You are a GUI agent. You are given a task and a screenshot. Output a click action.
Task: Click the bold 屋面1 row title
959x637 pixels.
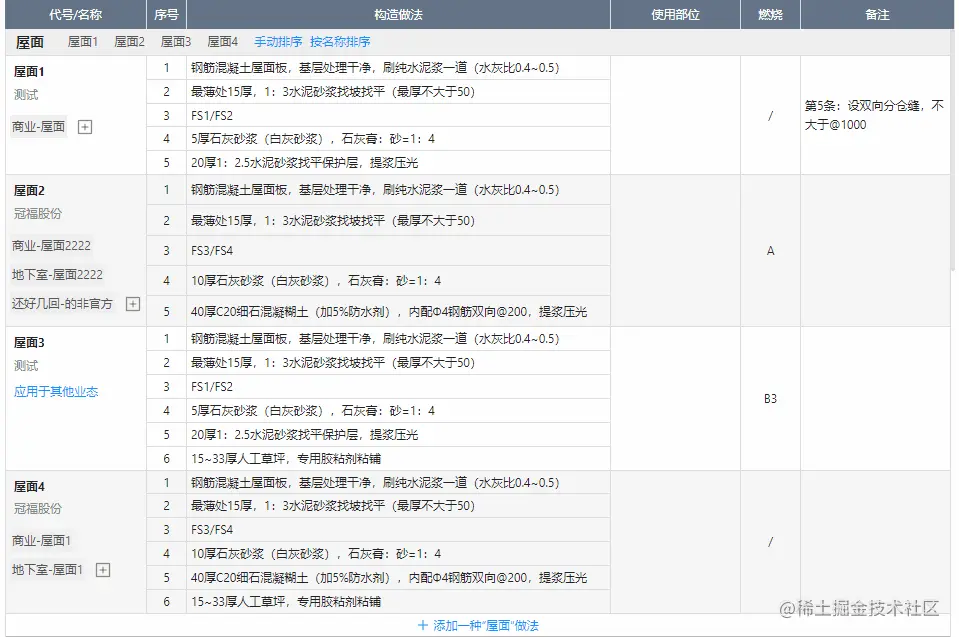pyautogui.click(x=29, y=72)
